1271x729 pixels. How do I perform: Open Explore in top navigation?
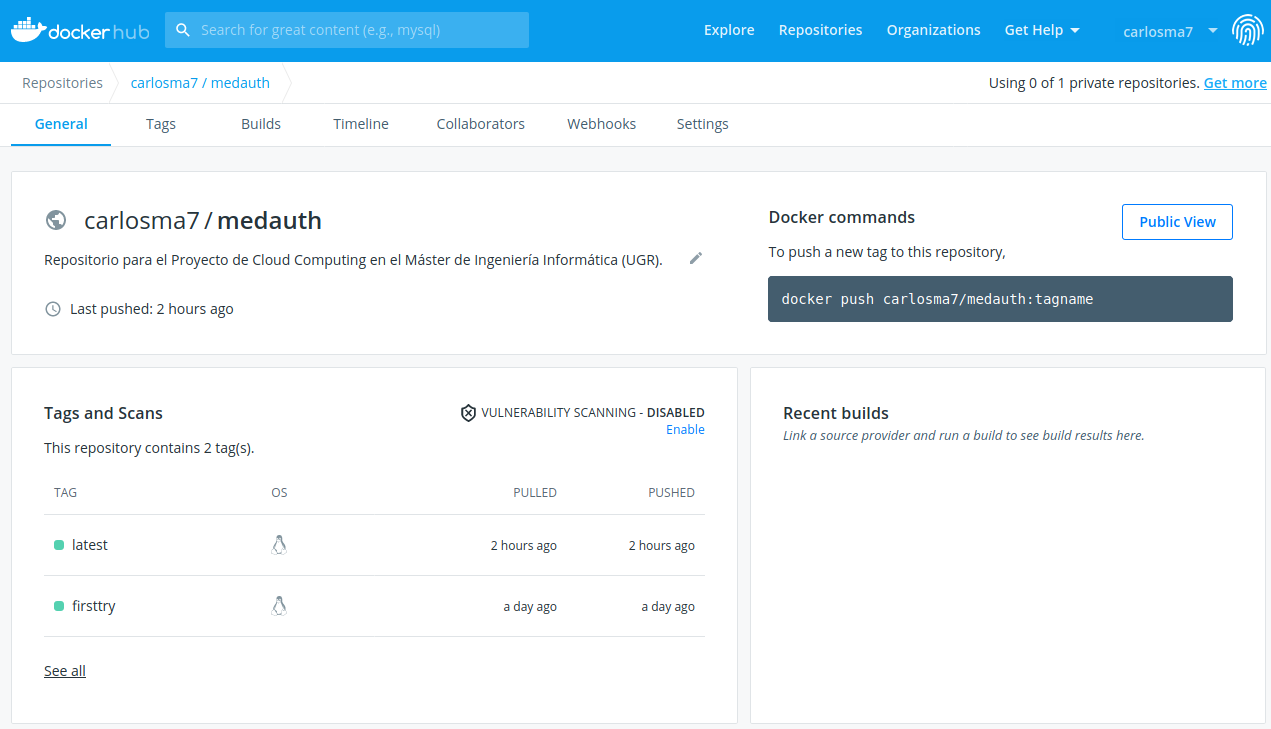[x=729, y=30]
